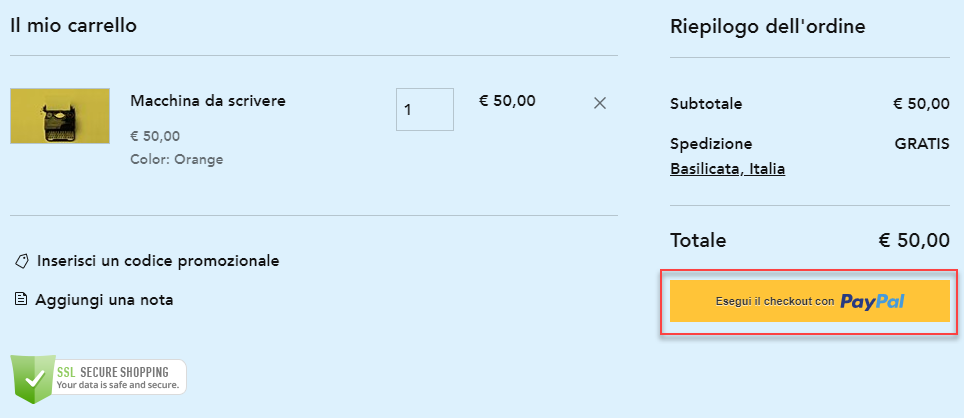Click the promo code tag icon

click(x=22, y=261)
